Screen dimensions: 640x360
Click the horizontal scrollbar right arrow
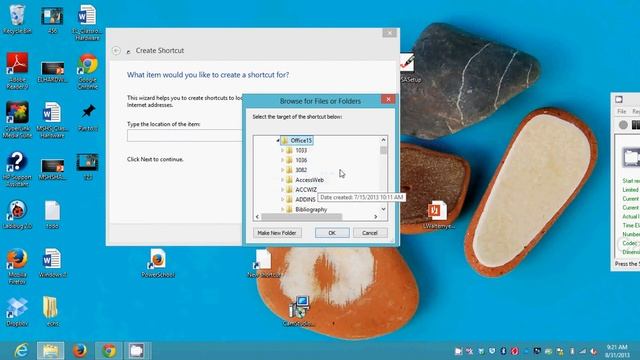(376, 217)
